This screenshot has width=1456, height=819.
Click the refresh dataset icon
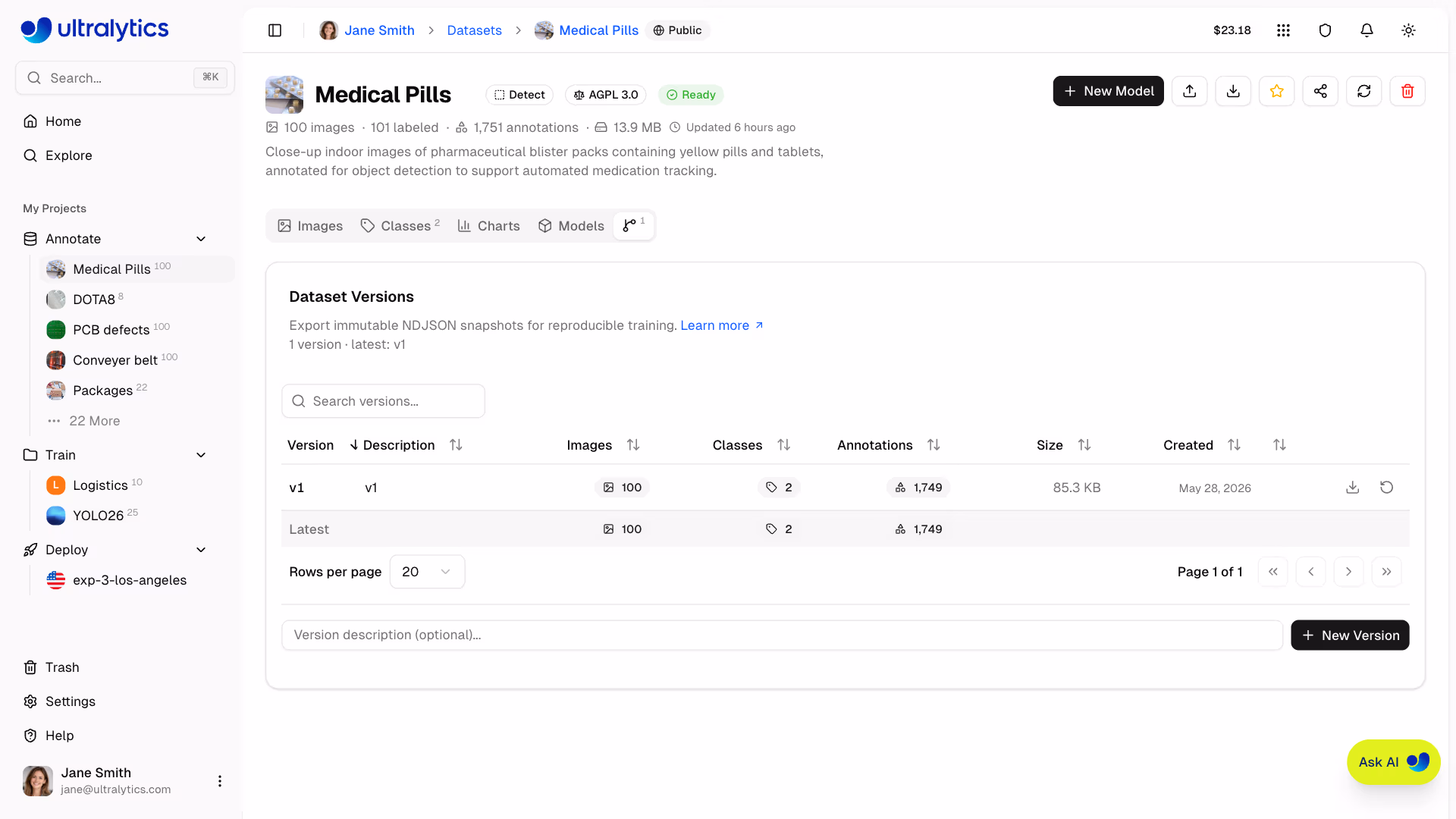tap(1364, 91)
